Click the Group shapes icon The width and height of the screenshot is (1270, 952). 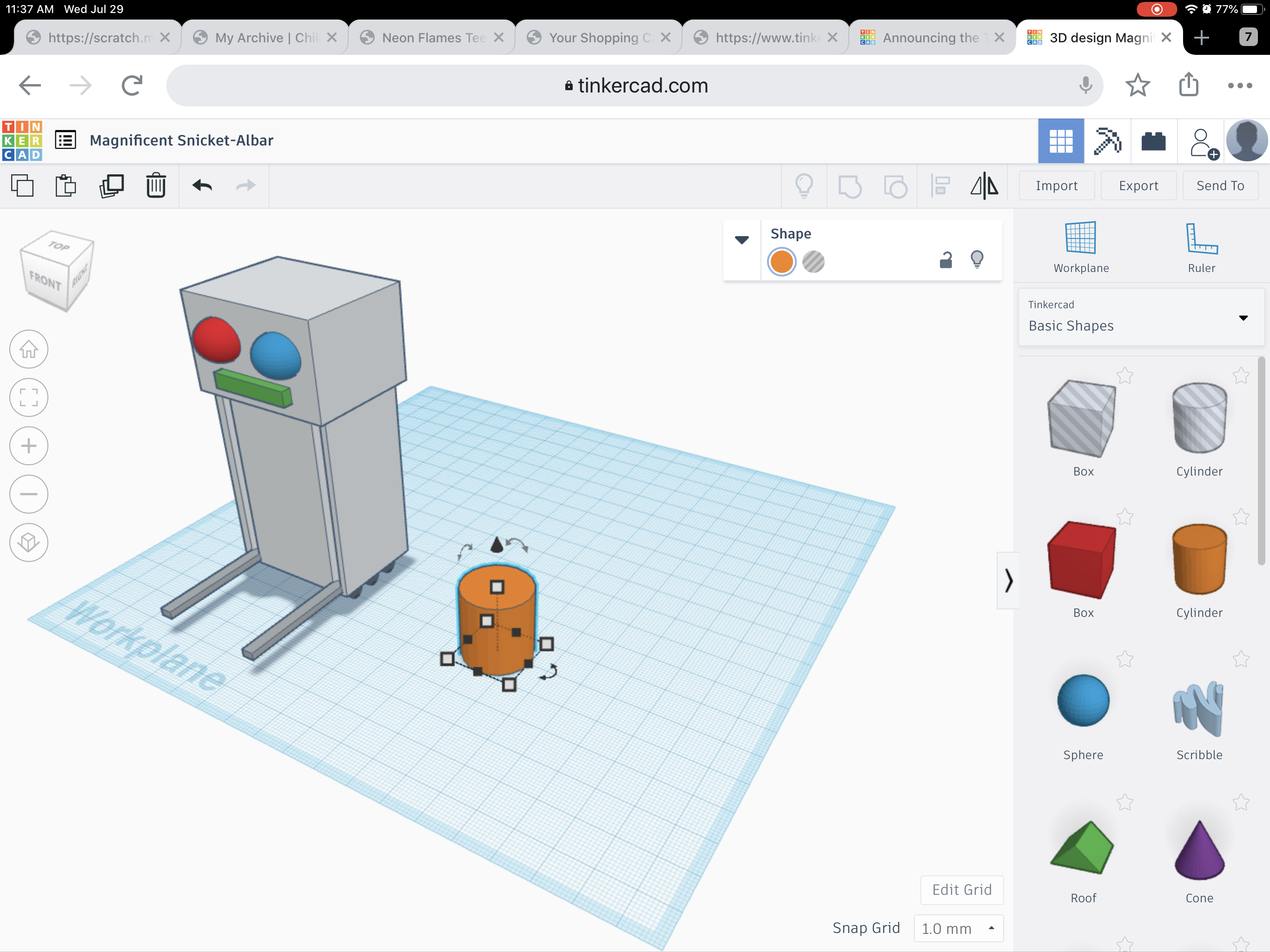point(850,186)
